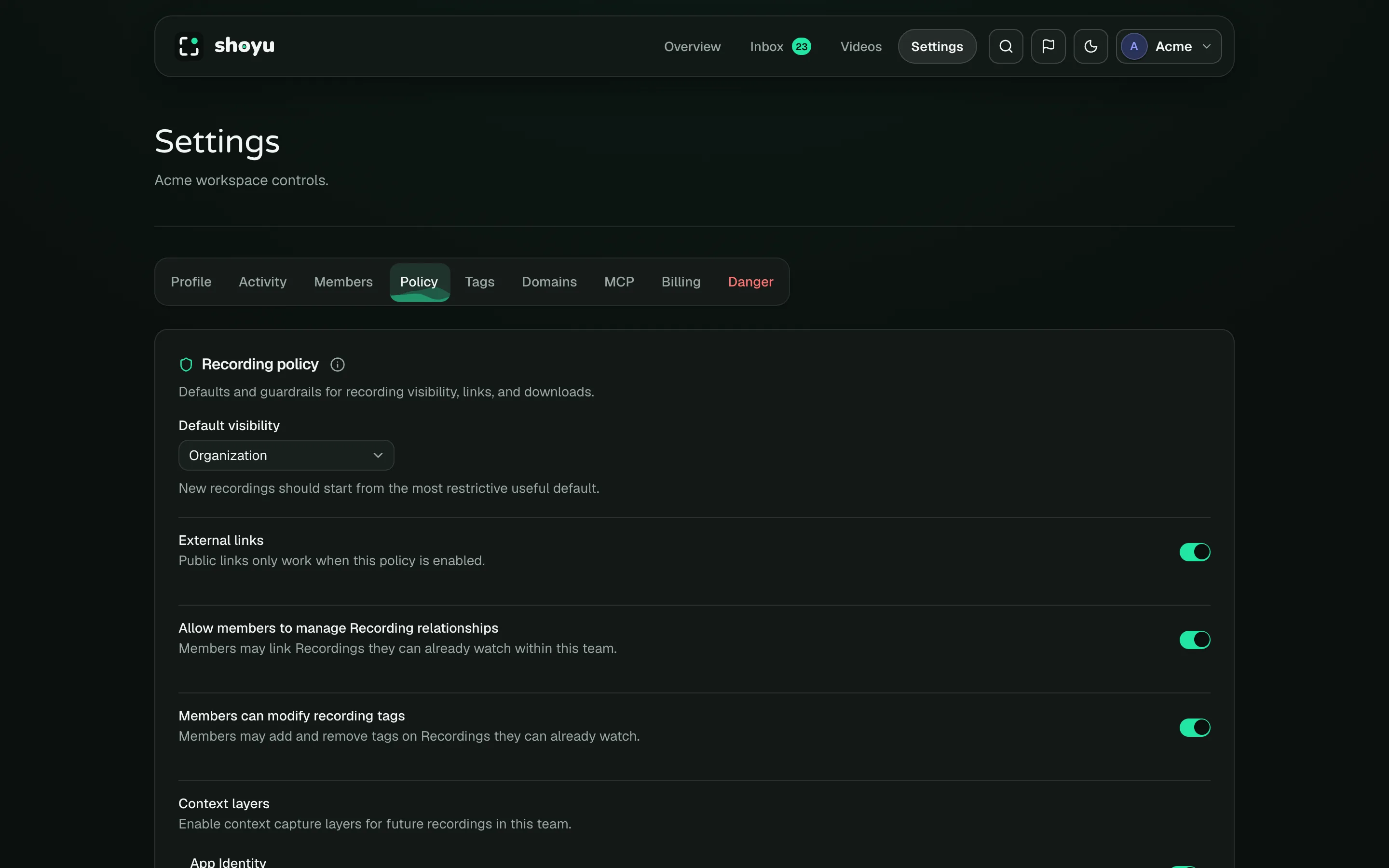Click the Acme avatar letter A
1389x868 pixels.
point(1133,46)
